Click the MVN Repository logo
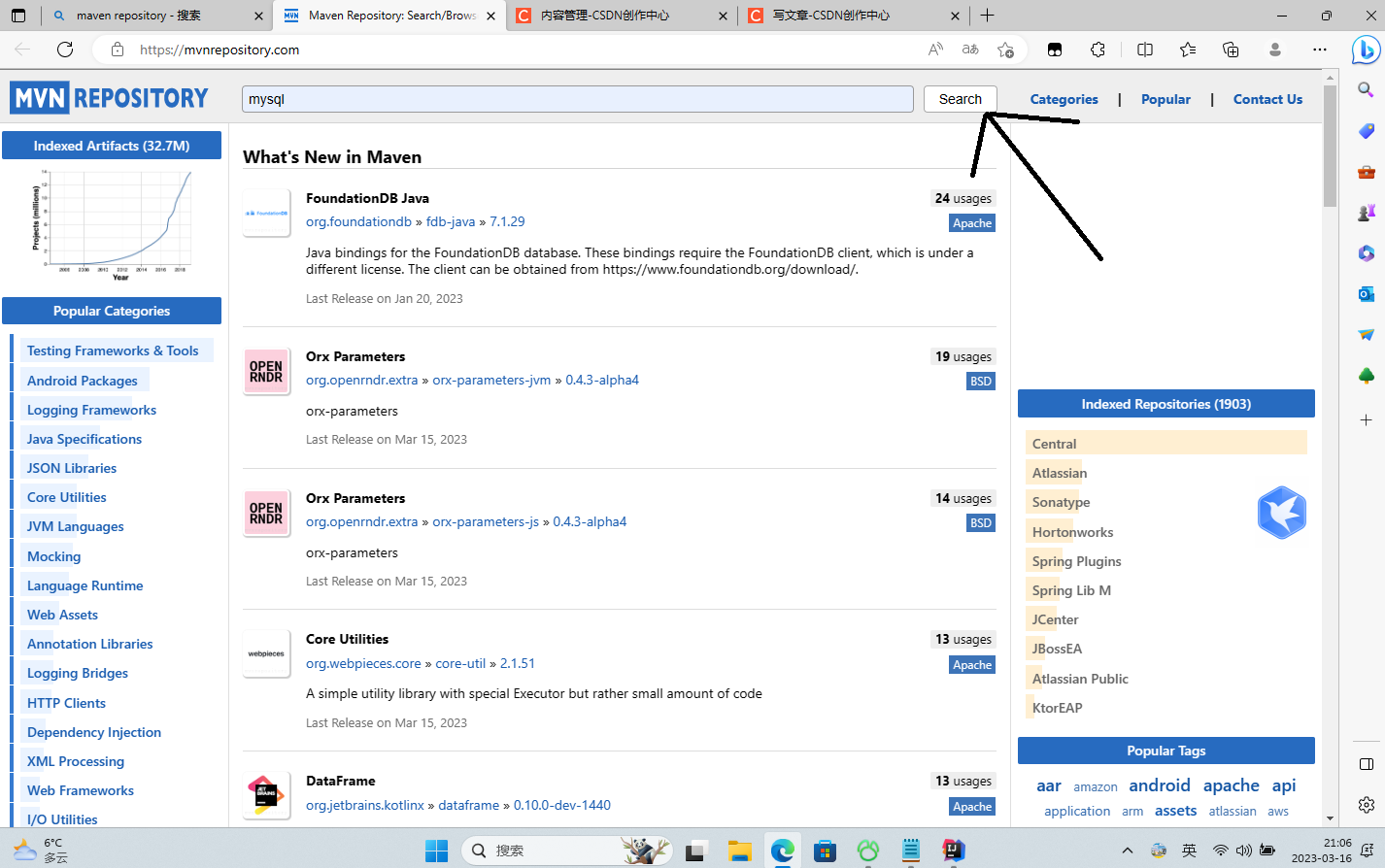 click(x=110, y=98)
